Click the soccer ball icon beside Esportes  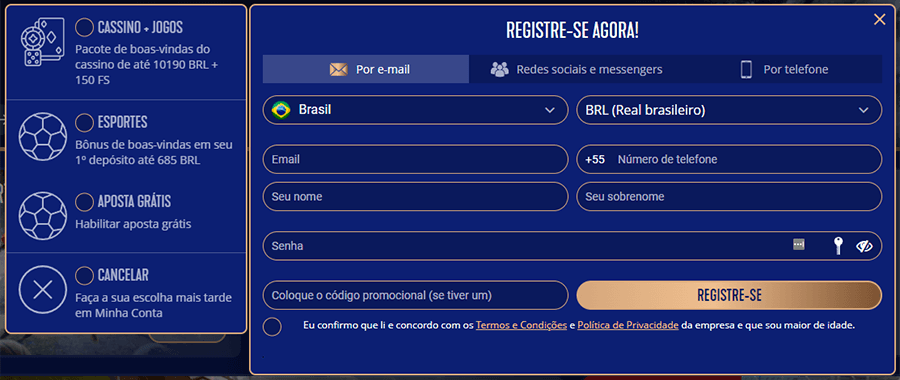[x=43, y=137]
